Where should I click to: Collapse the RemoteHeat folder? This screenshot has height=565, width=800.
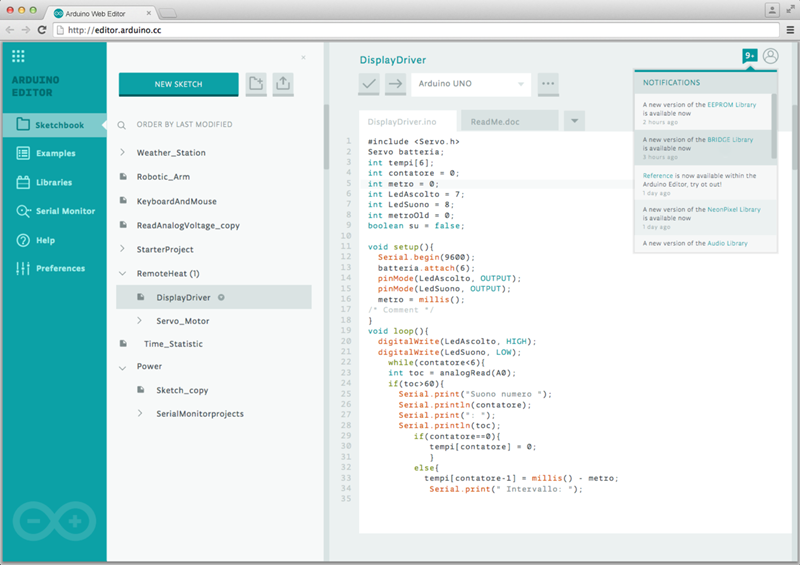point(122,273)
